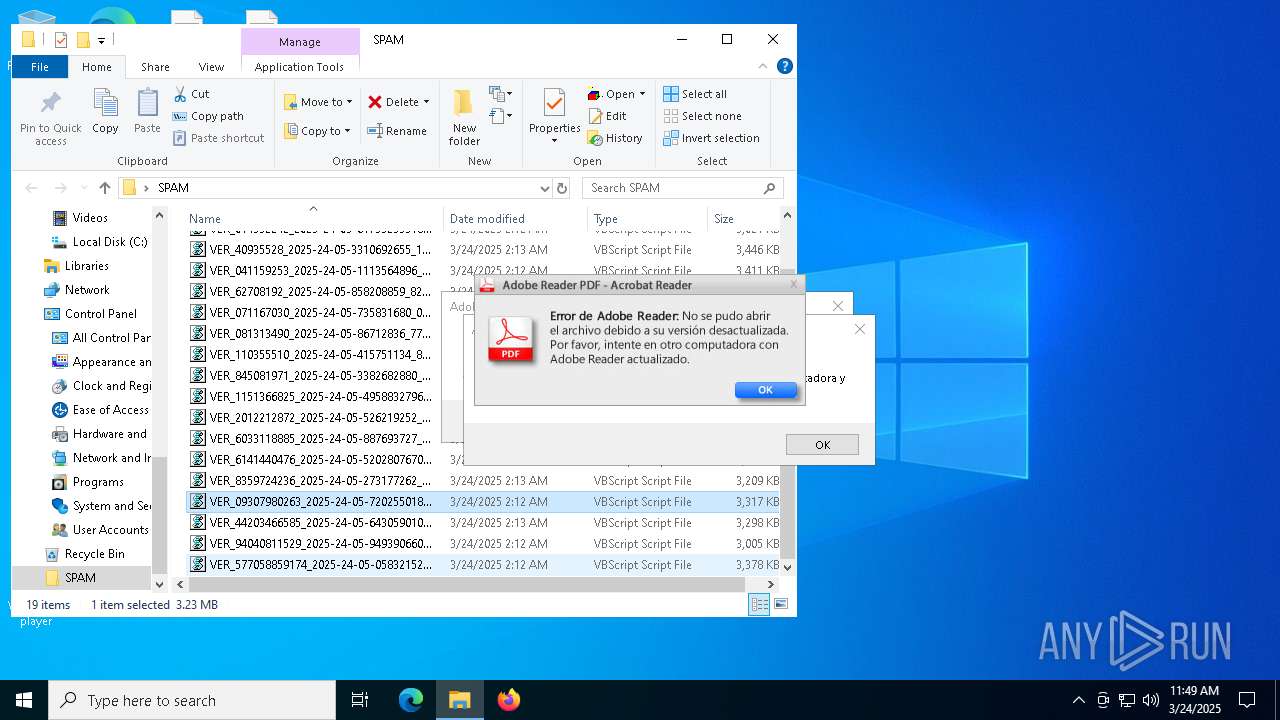Sort by Date modified column
1280x720 pixels.
pos(516,219)
